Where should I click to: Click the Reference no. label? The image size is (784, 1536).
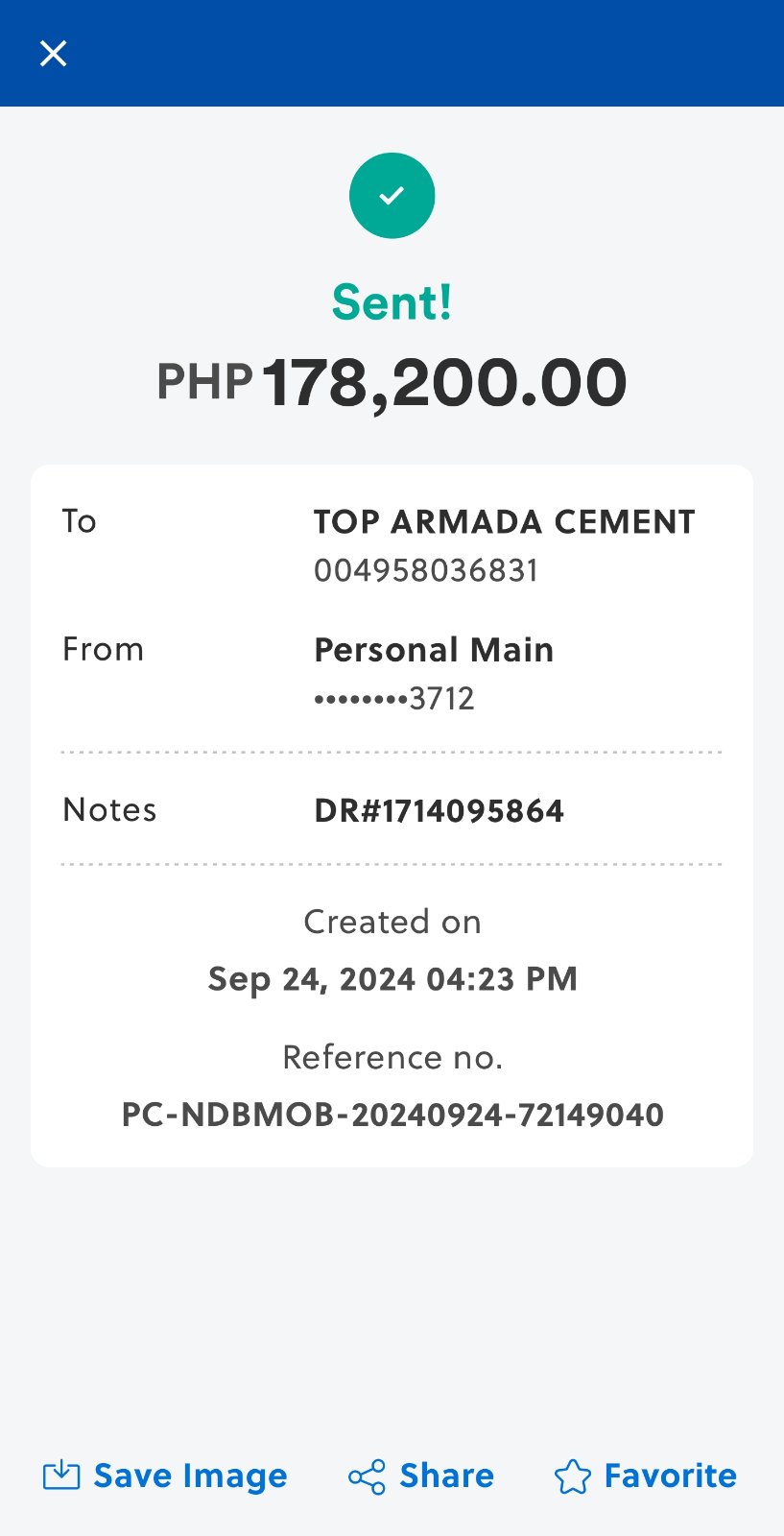392,1058
